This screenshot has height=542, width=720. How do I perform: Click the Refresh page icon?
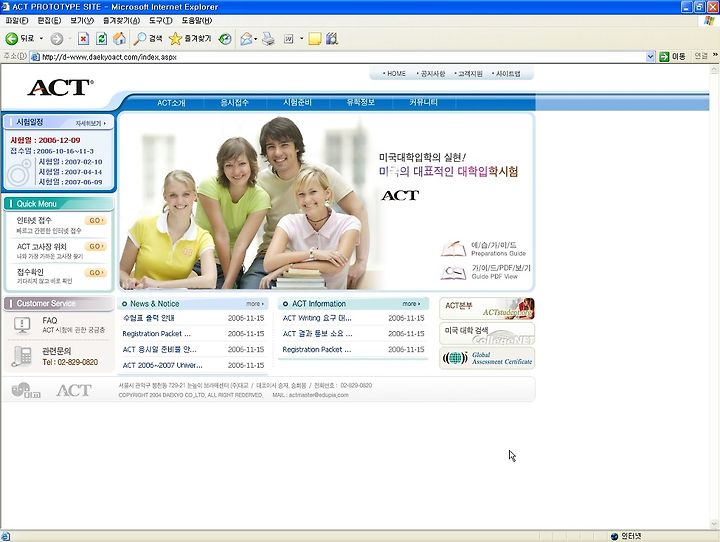point(101,39)
